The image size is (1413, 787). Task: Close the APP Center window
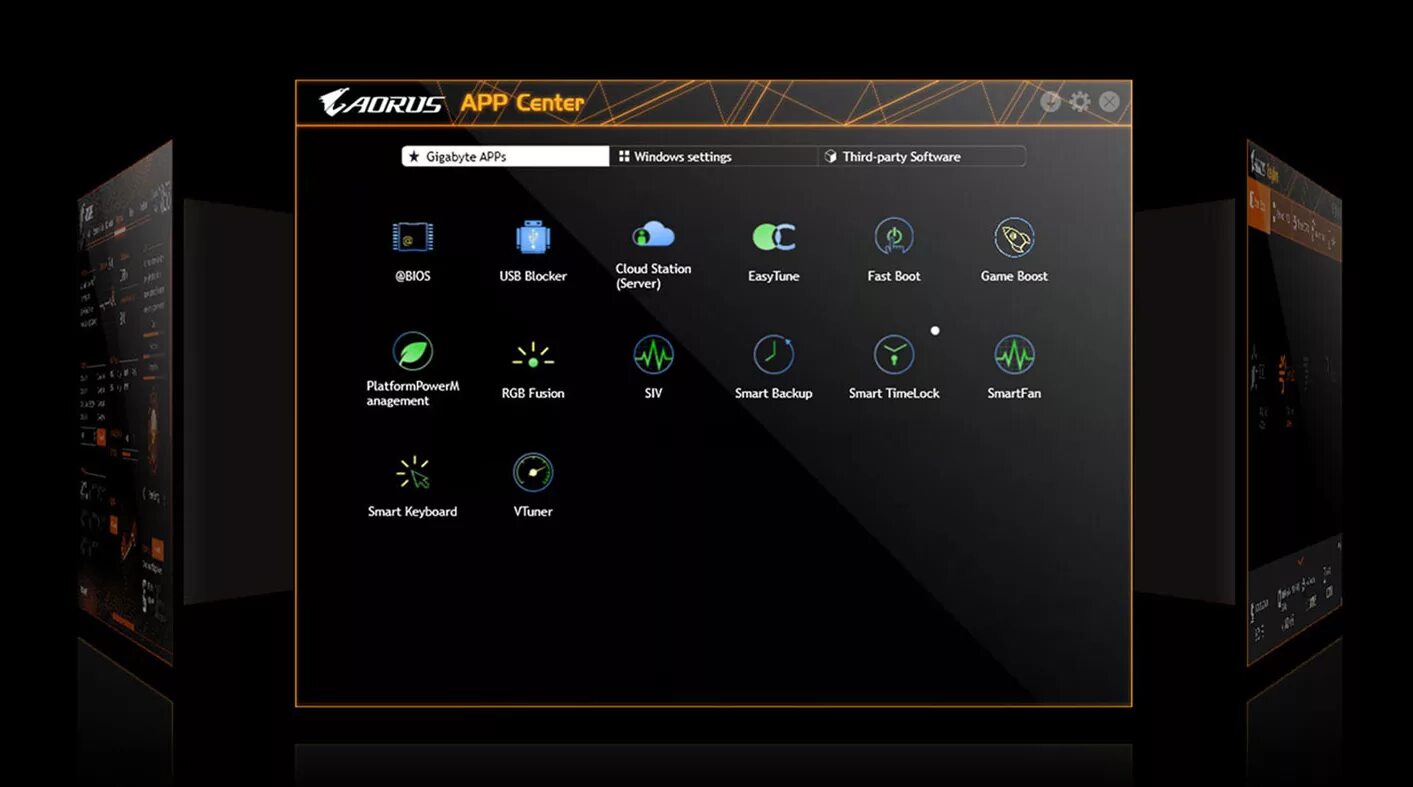(x=1109, y=101)
